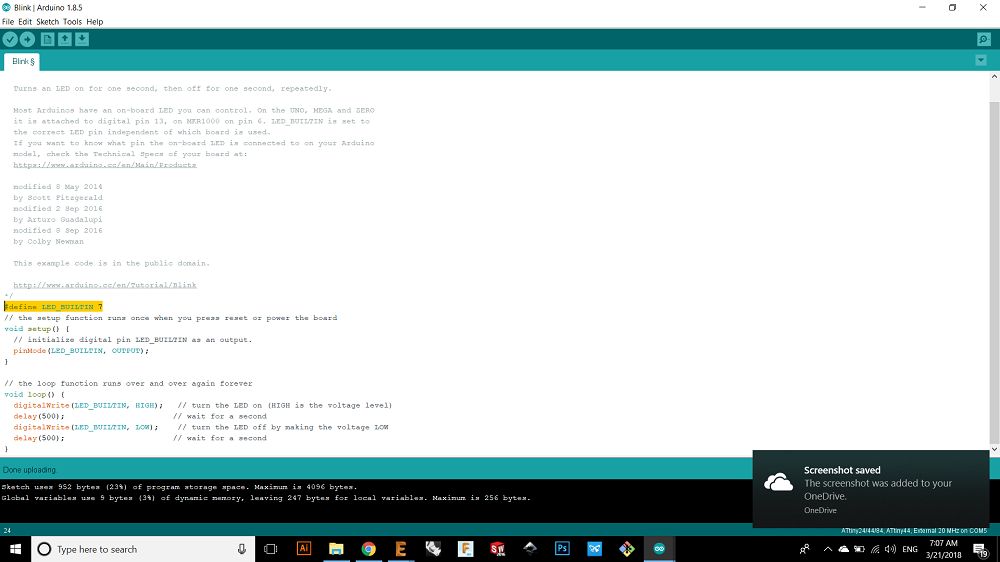Click the 'Type here to search' box

click(143, 549)
